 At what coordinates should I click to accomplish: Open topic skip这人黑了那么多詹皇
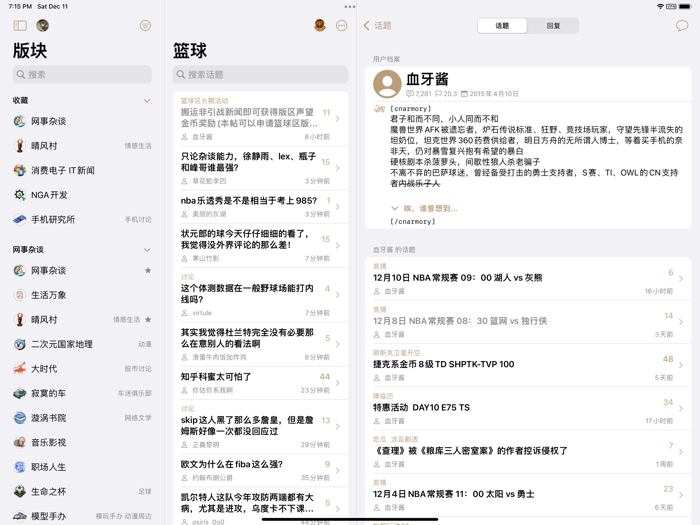tap(260, 426)
